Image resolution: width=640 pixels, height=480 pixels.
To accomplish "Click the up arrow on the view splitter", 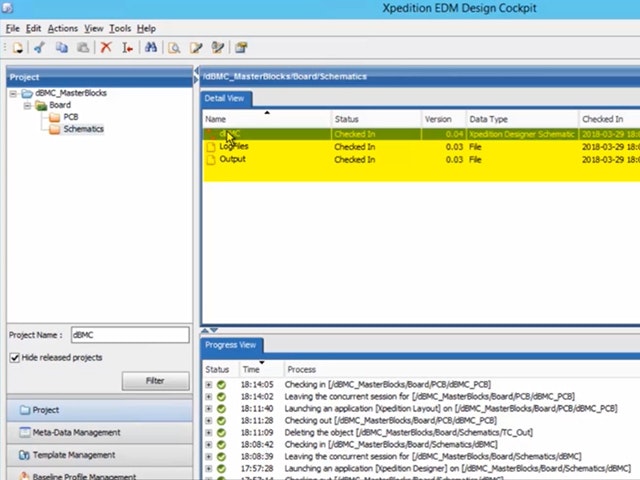I will [x=205, y=330].
